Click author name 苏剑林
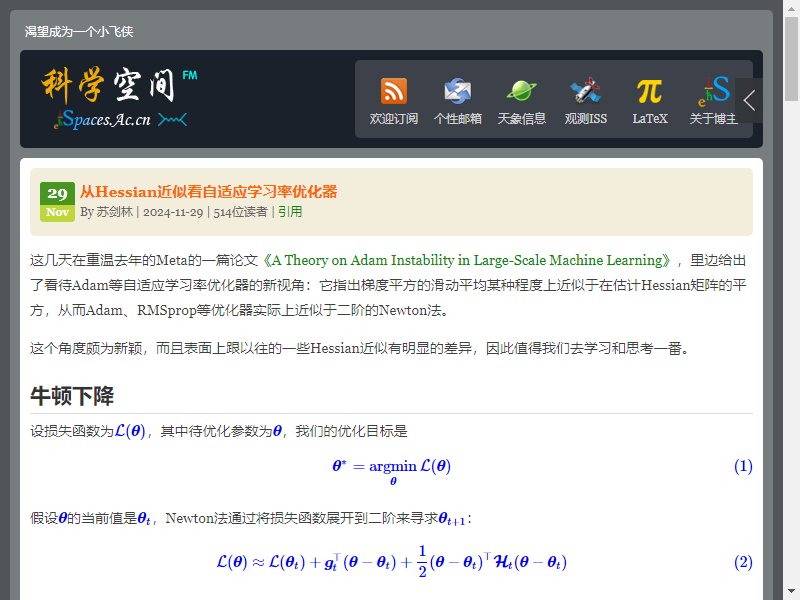 114,212
